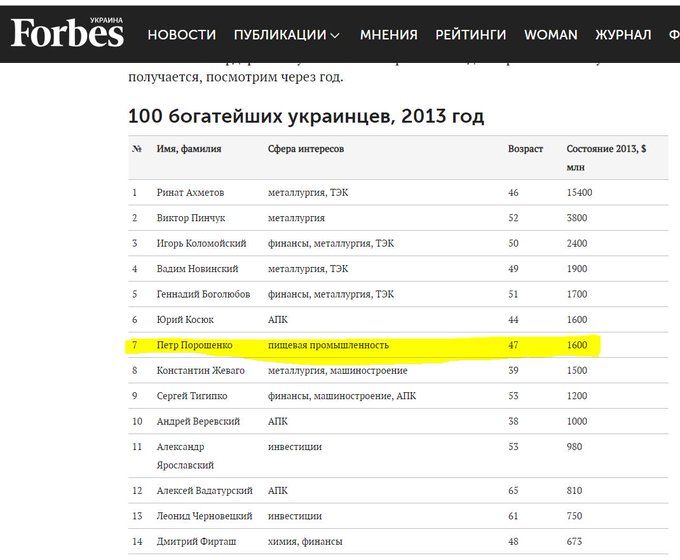The image size is (680, 560).
Task: Open the ЖУРНАЛ section
Action: tap(623, 35)
